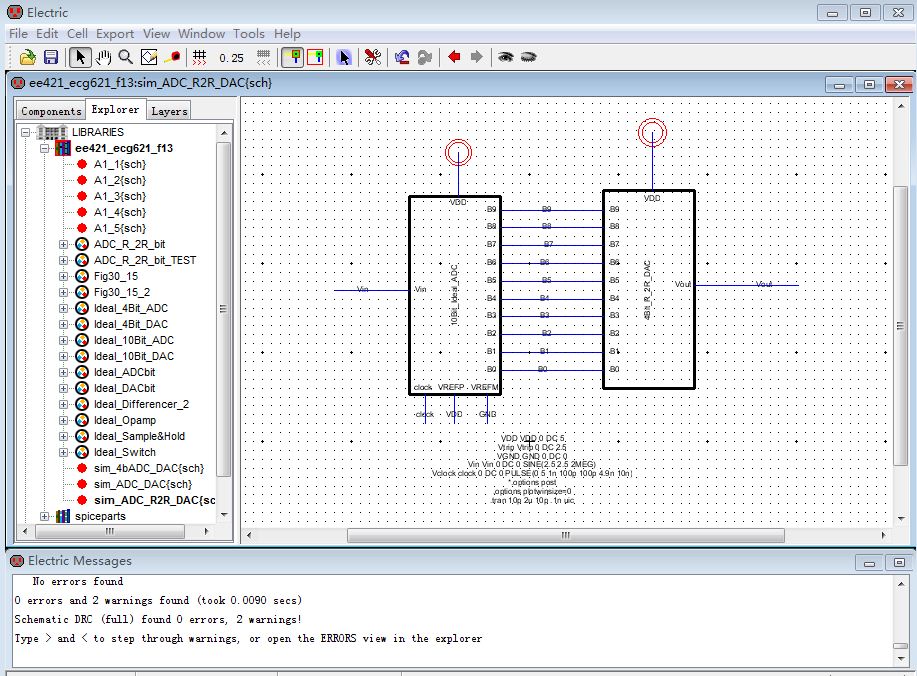Select the A1_3{sch} cell

tap(119, 196)
